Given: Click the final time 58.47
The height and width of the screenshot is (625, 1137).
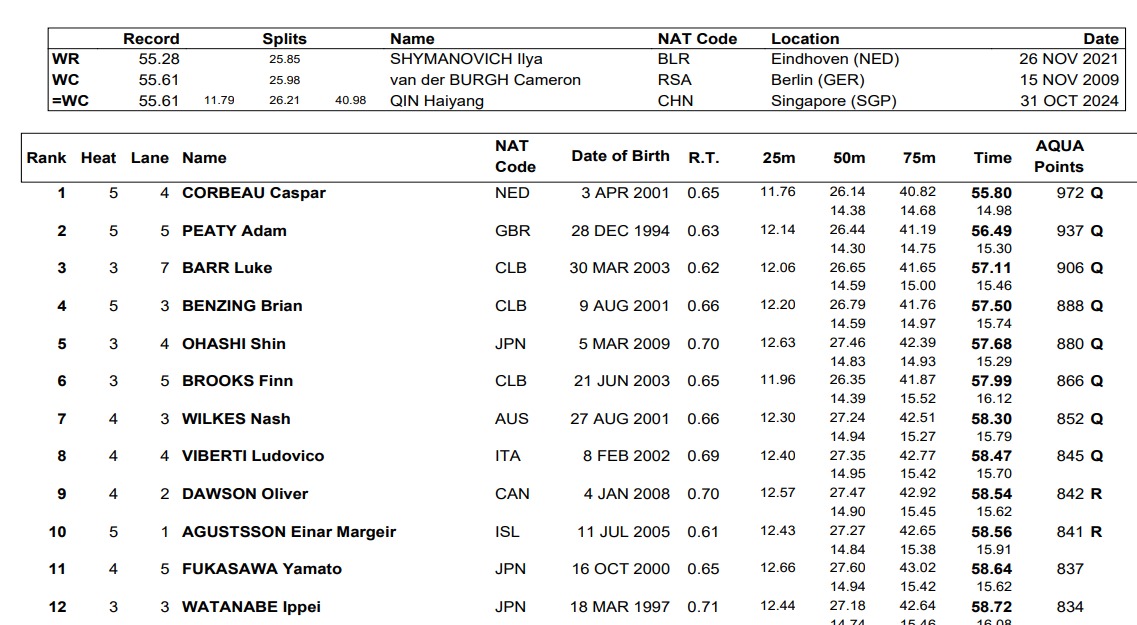Looking at the screenshot, I should click(992, 456).
